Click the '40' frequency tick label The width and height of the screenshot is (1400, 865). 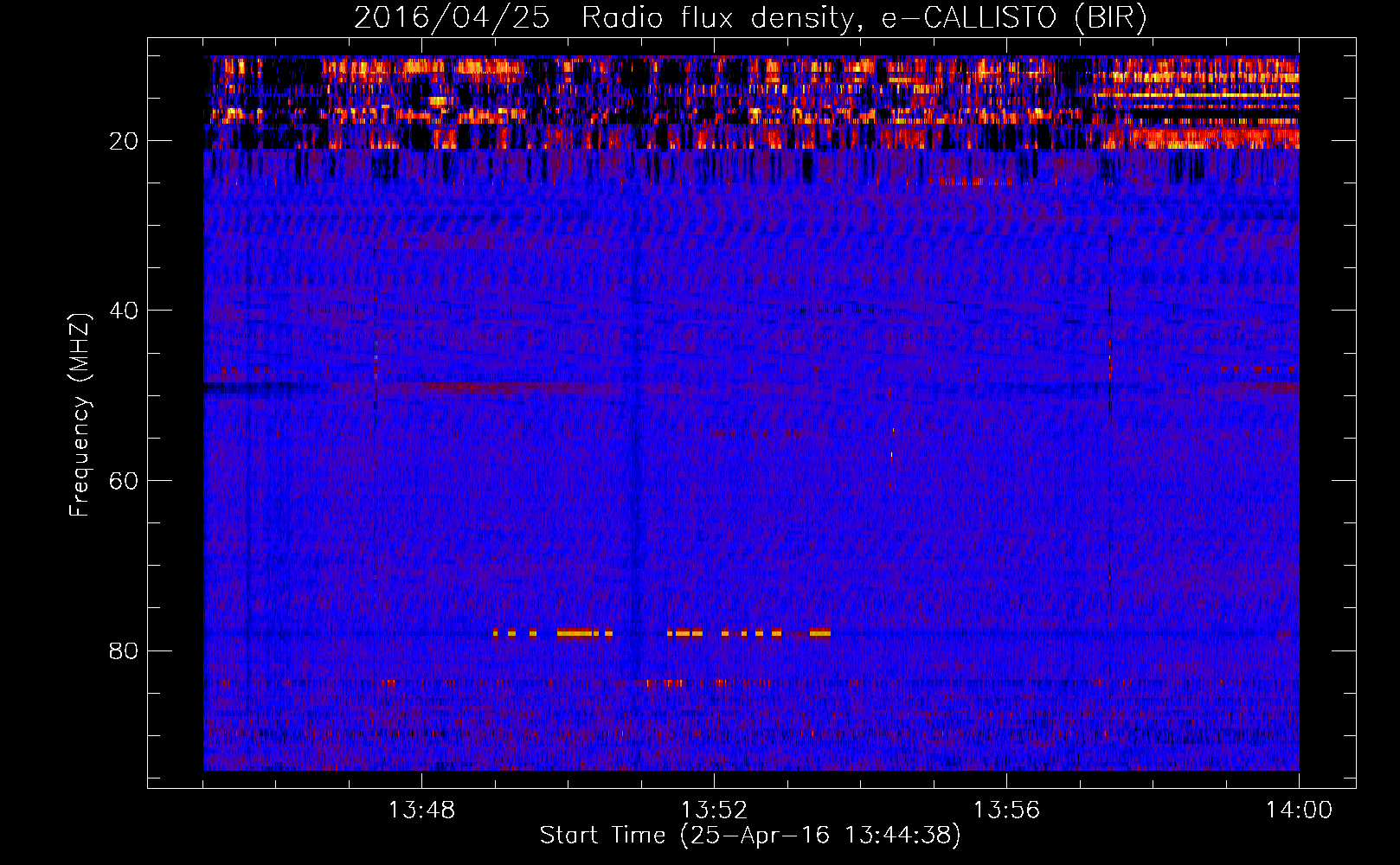click(x=124, y=311)
